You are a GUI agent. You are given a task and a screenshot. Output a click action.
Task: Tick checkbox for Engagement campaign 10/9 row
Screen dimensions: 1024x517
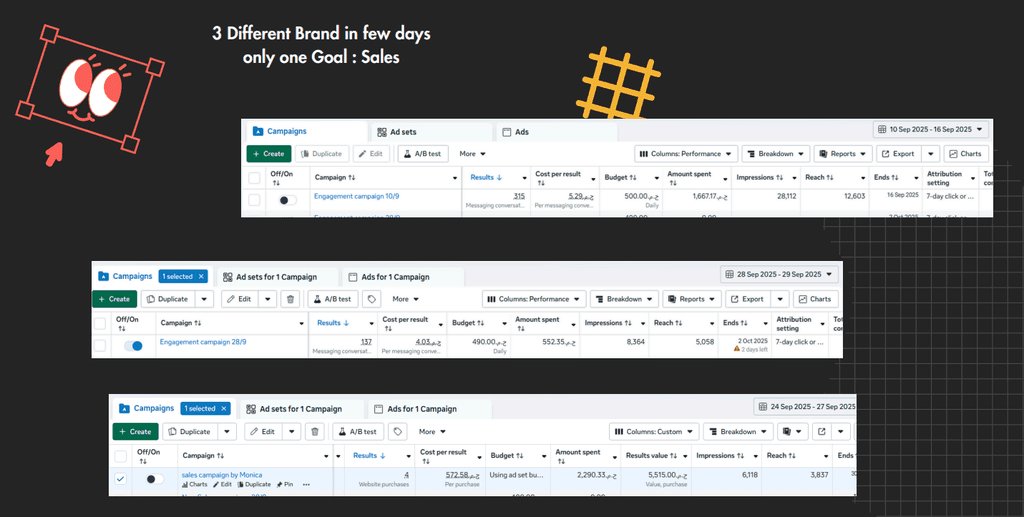click(x=254, y=200)
